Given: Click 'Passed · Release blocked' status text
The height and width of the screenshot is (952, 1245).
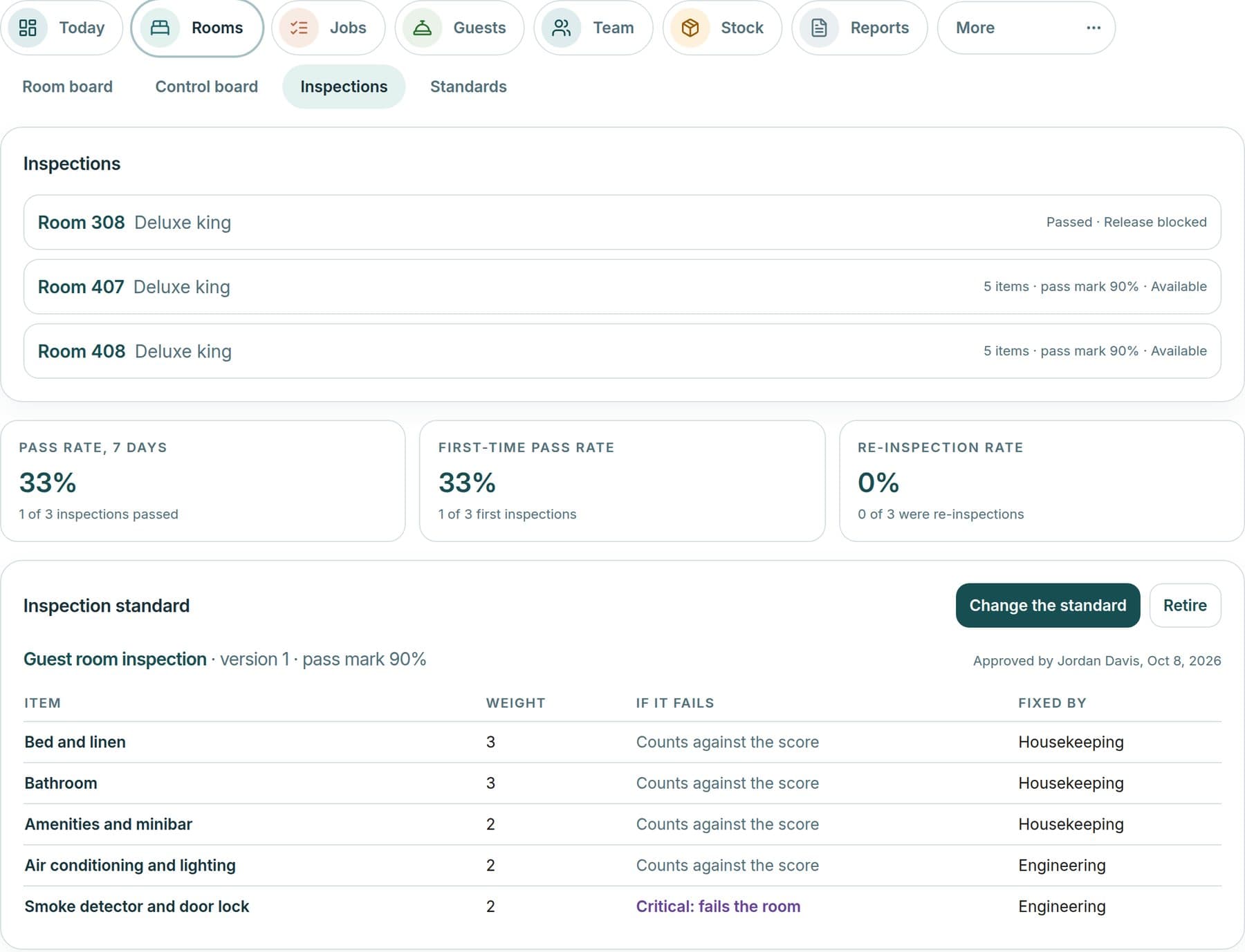Looking at the screenshot, I should click(1126, 222).
